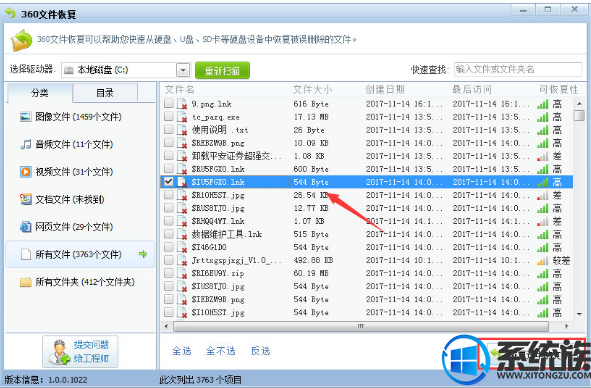Check the box for 9.png.lnk
This screenshot has height=388, width=591.
pyautogui.click(x=168, y=103)
